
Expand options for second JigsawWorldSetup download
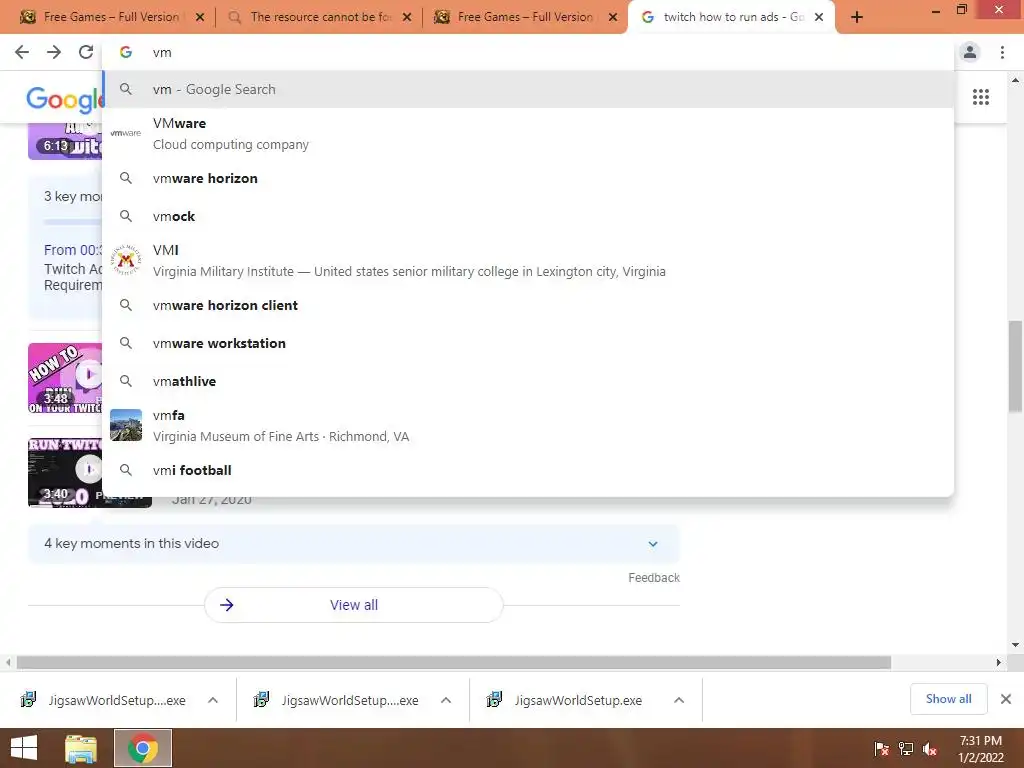click(x=446, y=700)
